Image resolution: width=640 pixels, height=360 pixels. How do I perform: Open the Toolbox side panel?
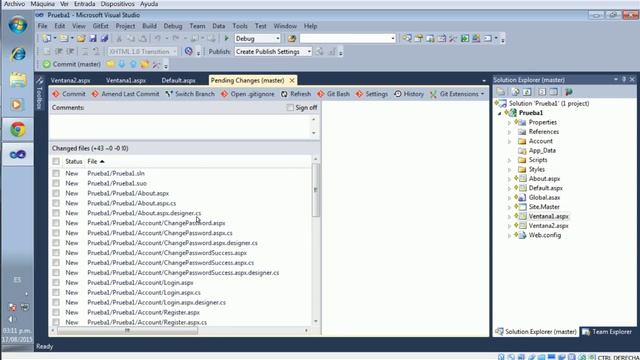pos(40,93)
